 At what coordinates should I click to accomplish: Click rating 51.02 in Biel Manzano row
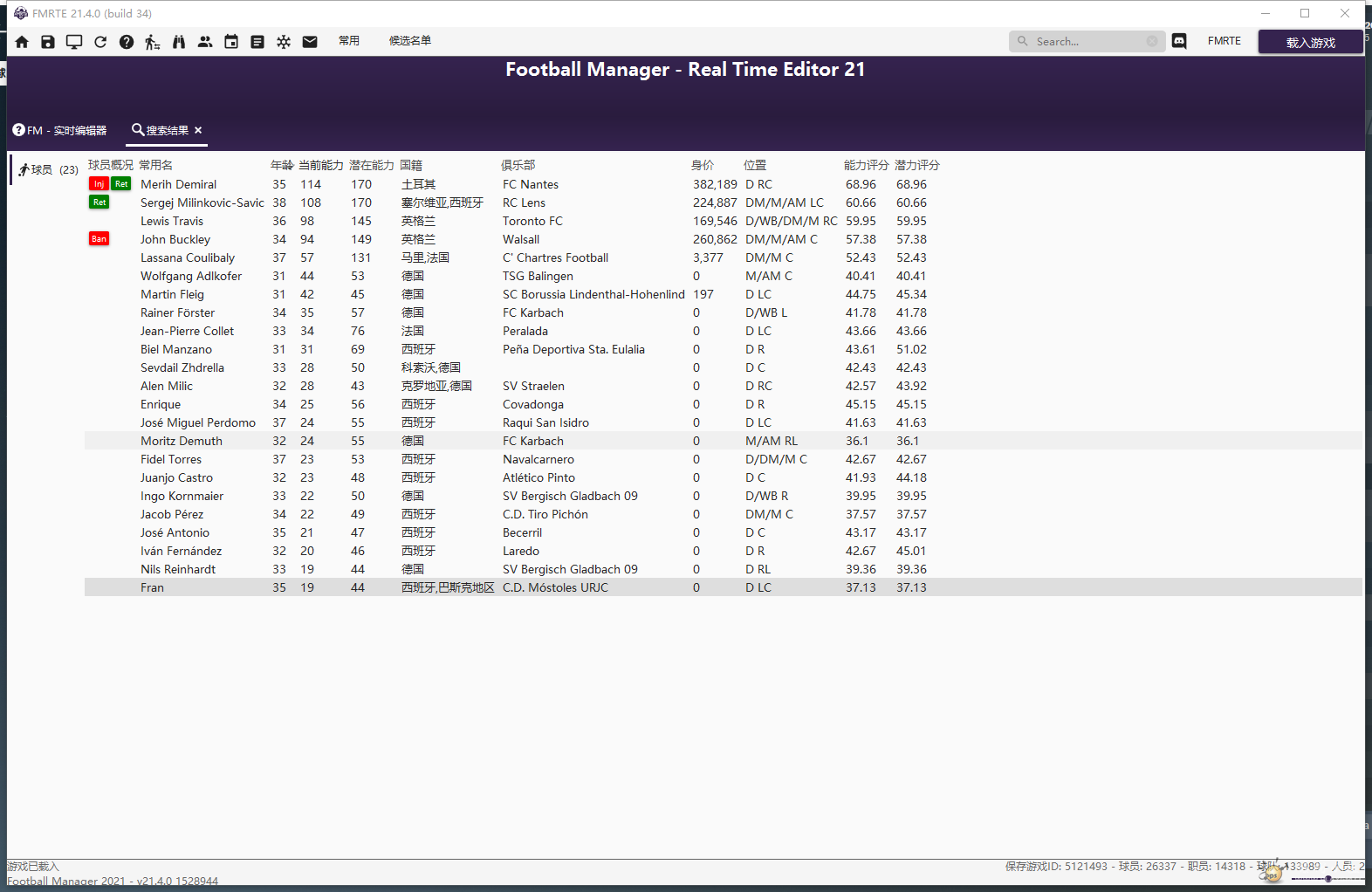911,349
